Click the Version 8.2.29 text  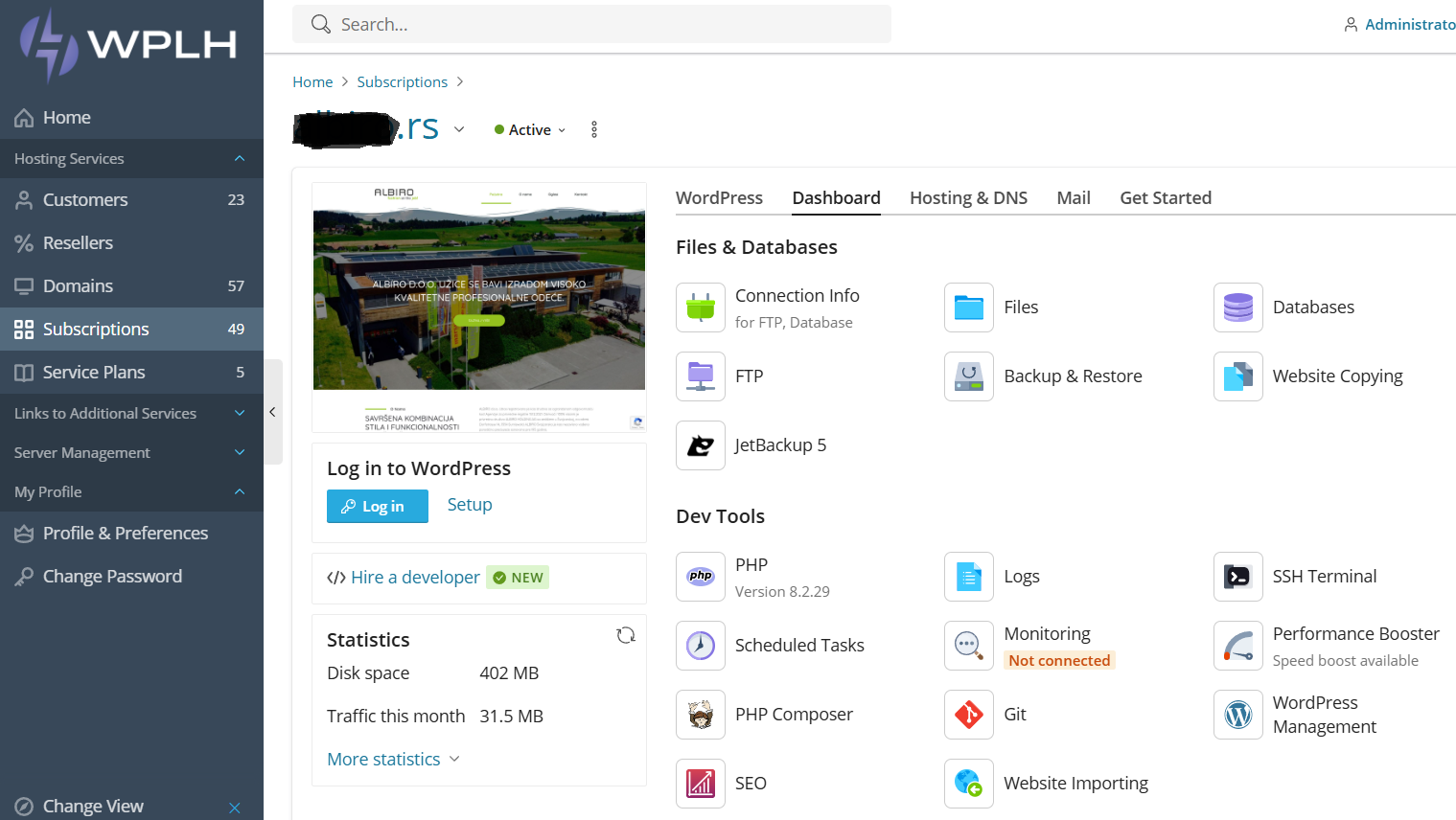coord(782,591)
